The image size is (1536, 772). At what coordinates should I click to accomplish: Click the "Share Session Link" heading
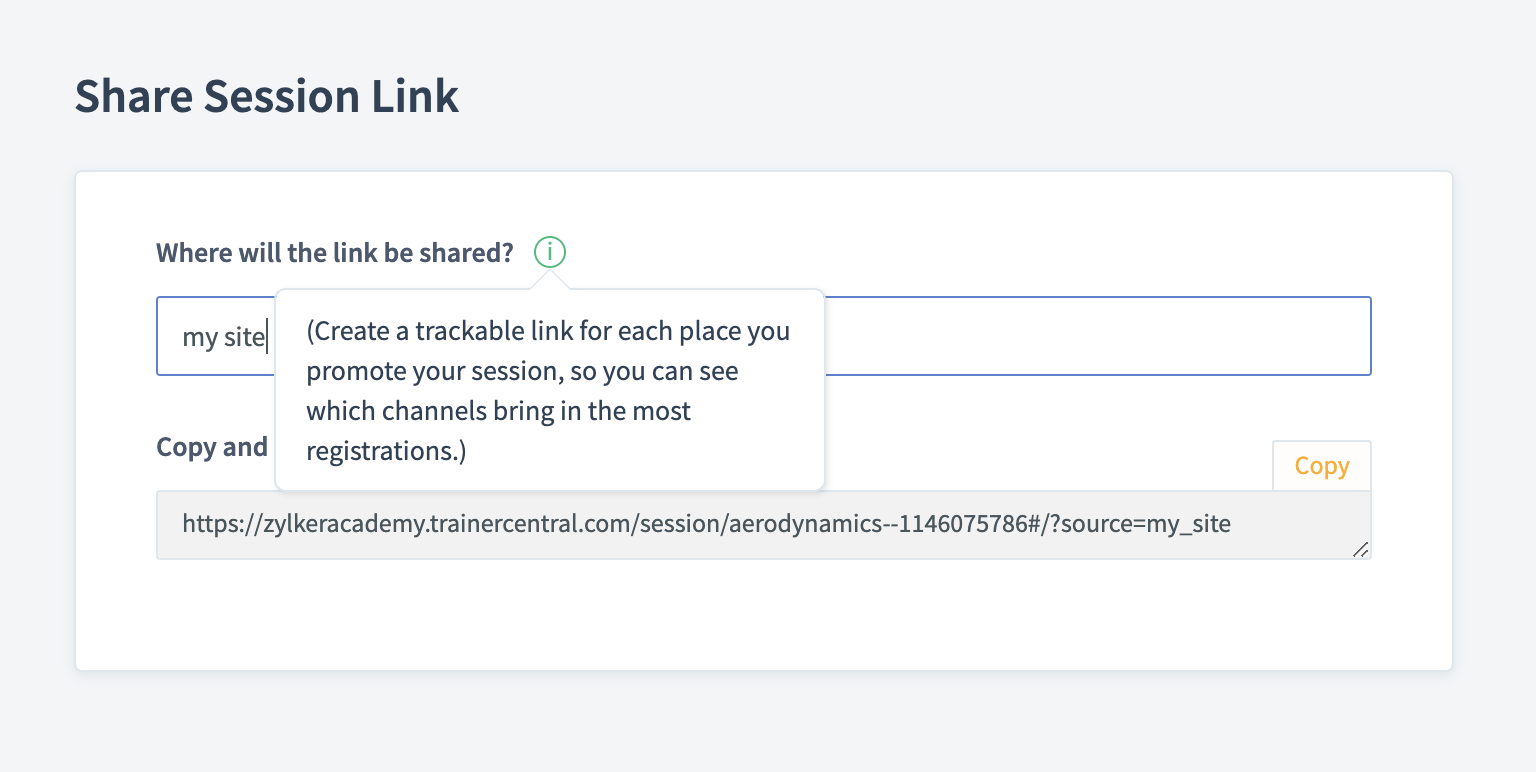point(267,97)
